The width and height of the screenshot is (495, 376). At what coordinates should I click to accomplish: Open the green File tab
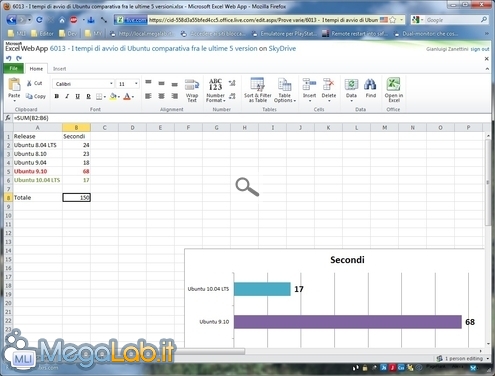[13, 68]
